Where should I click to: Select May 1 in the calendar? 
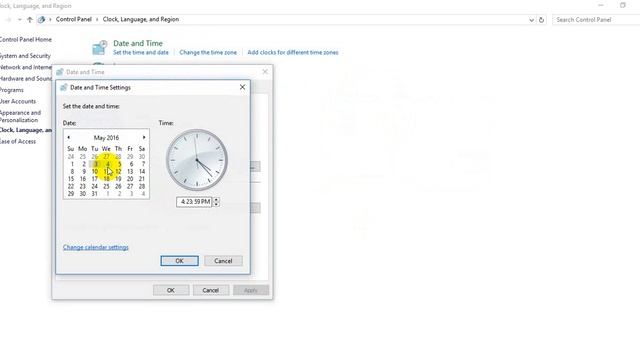(x=72, y=164)
